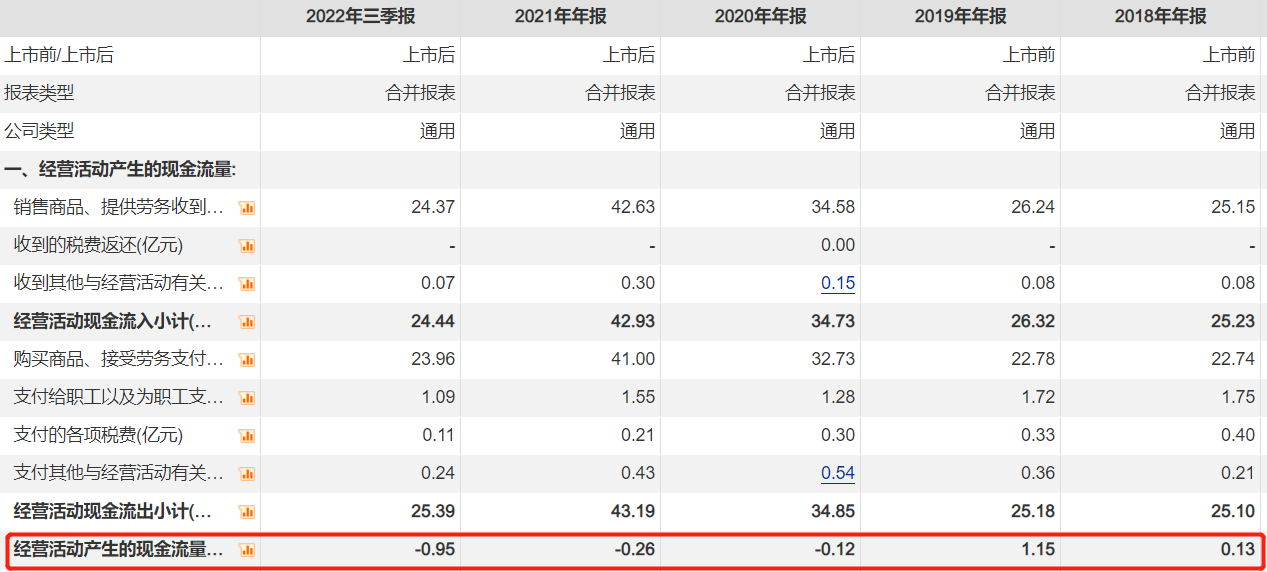1267x572 pixels.
Task: Click chart icon for 支付给职工以及为职工支 row
Action: 247,398
